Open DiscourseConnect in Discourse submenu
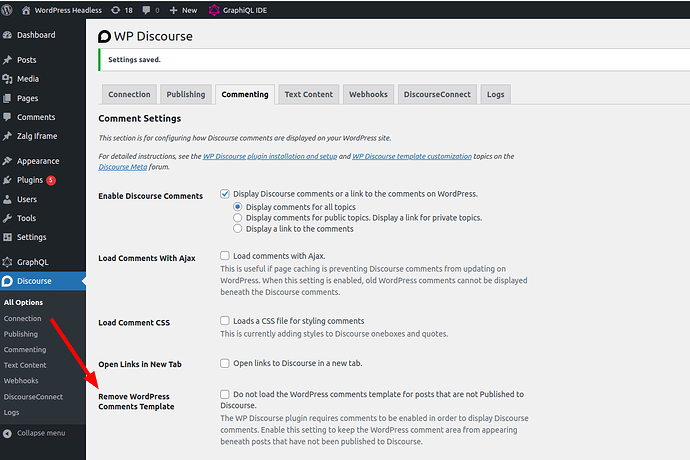 (x=33, y=397)
